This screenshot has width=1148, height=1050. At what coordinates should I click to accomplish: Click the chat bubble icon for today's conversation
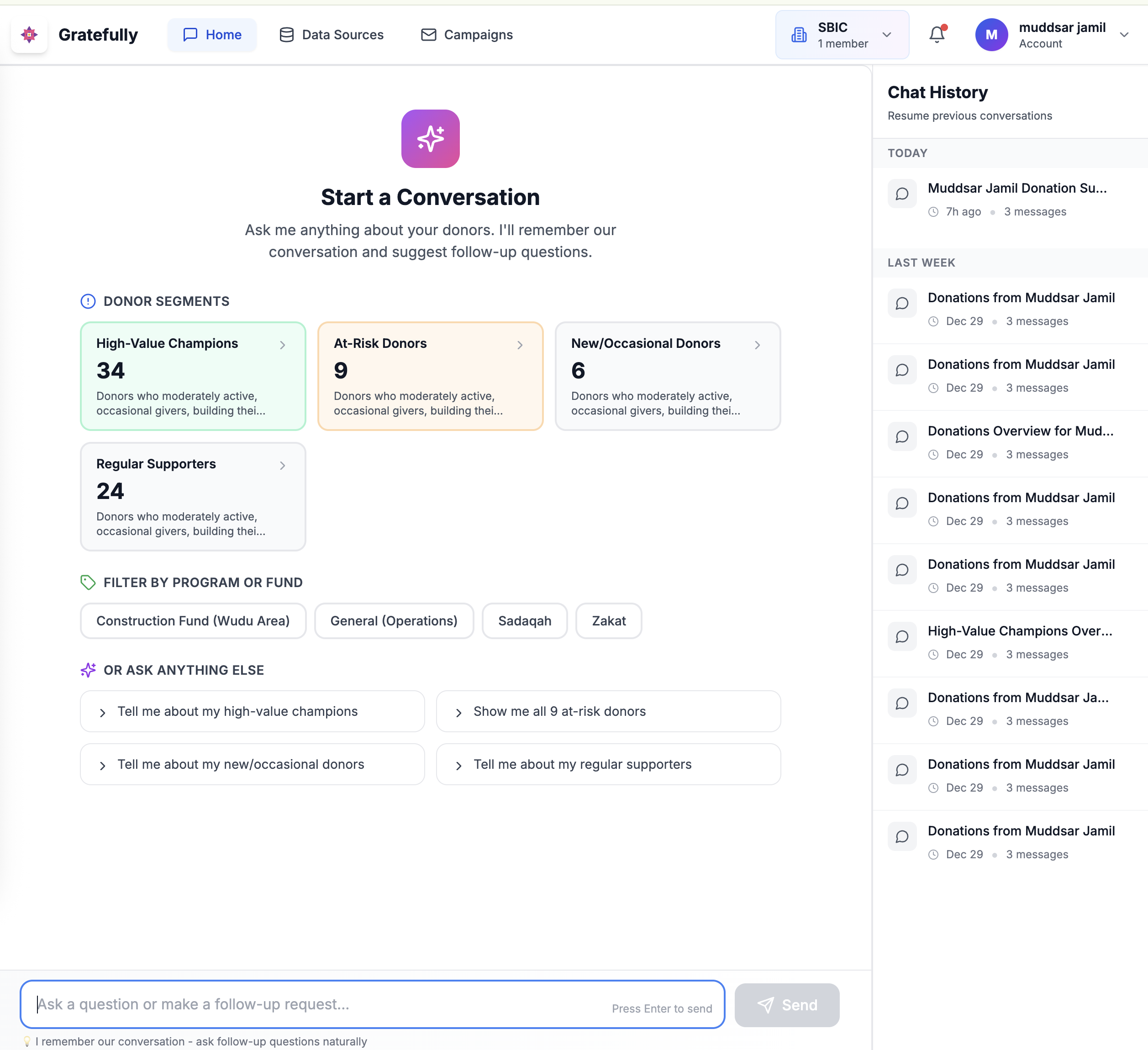(902, 194)
